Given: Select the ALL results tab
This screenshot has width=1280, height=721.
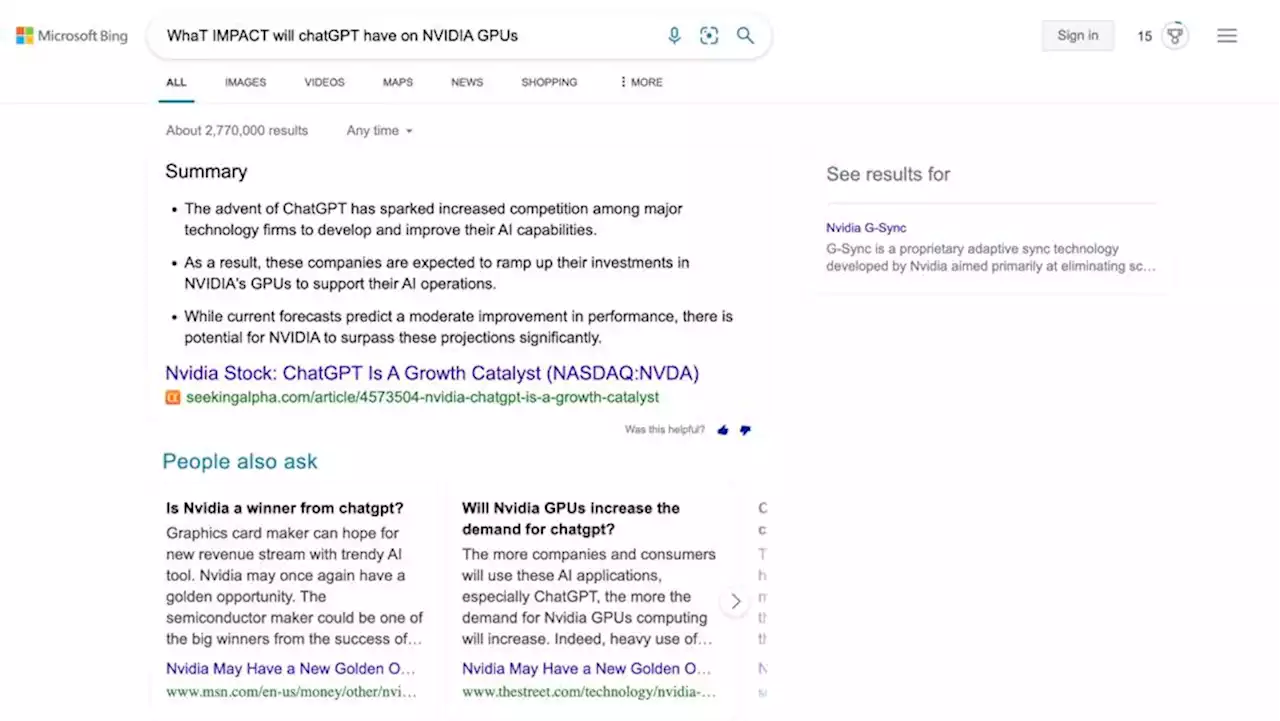Looking at the screenshot, I should 176,82.
